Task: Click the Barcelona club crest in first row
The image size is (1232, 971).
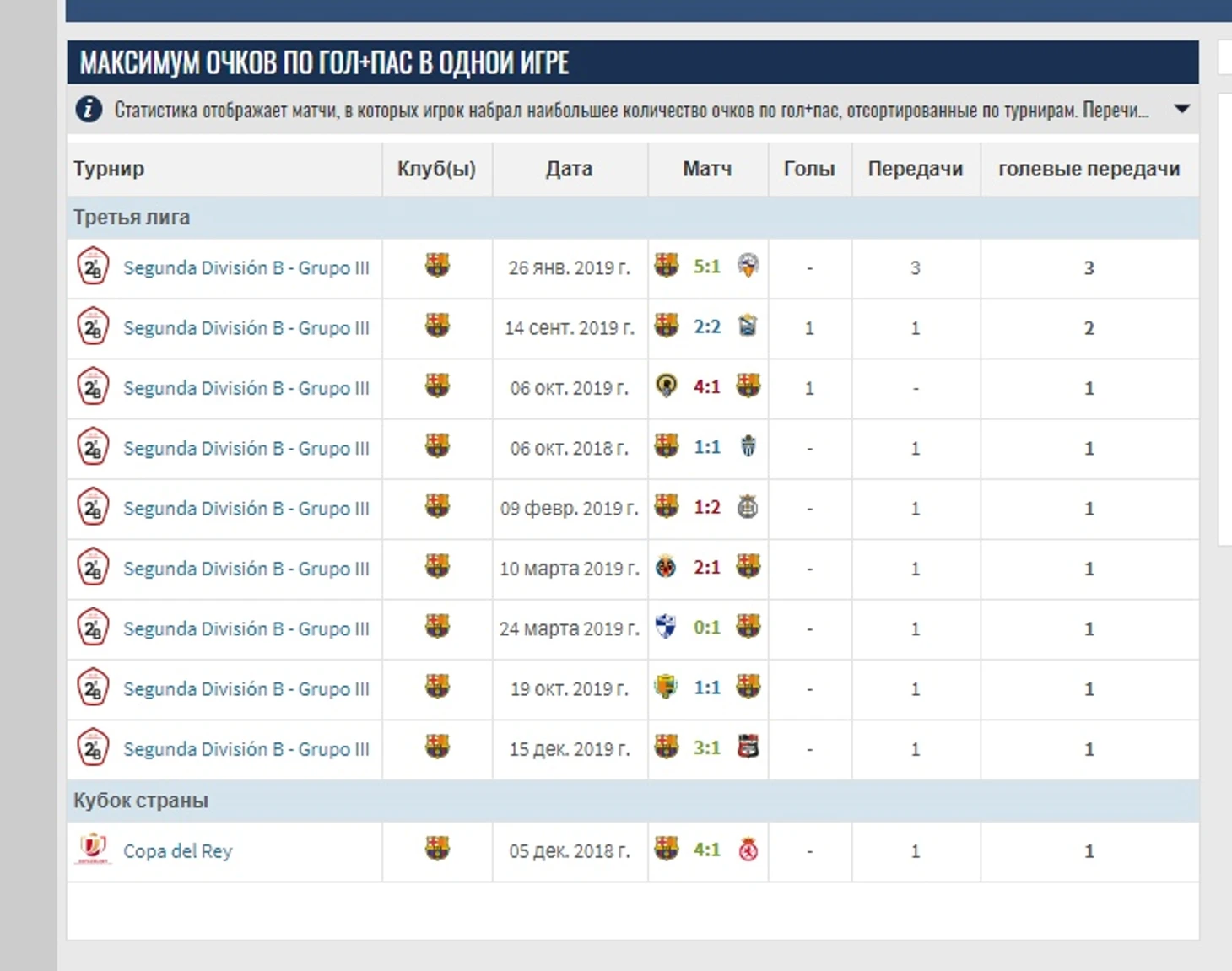Action: click(437, 266)
